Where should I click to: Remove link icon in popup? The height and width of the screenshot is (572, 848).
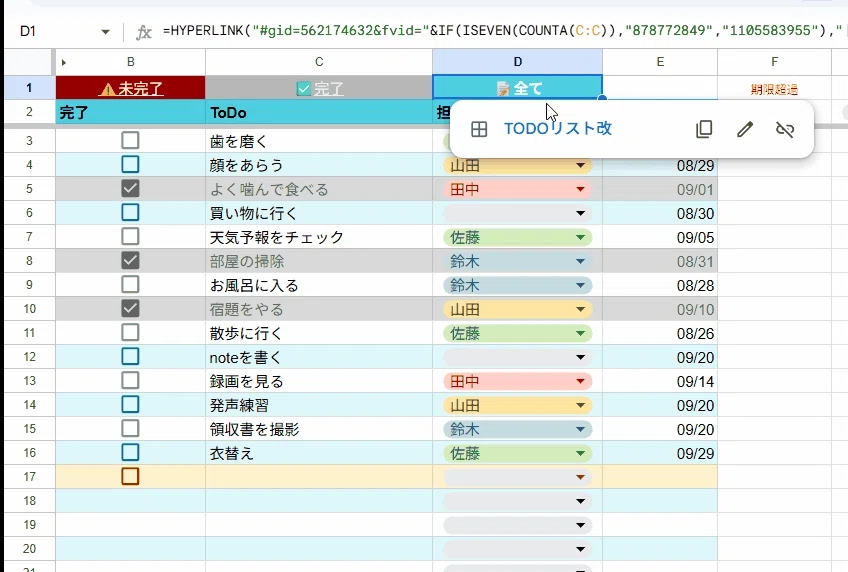click(x=785, y=129)
